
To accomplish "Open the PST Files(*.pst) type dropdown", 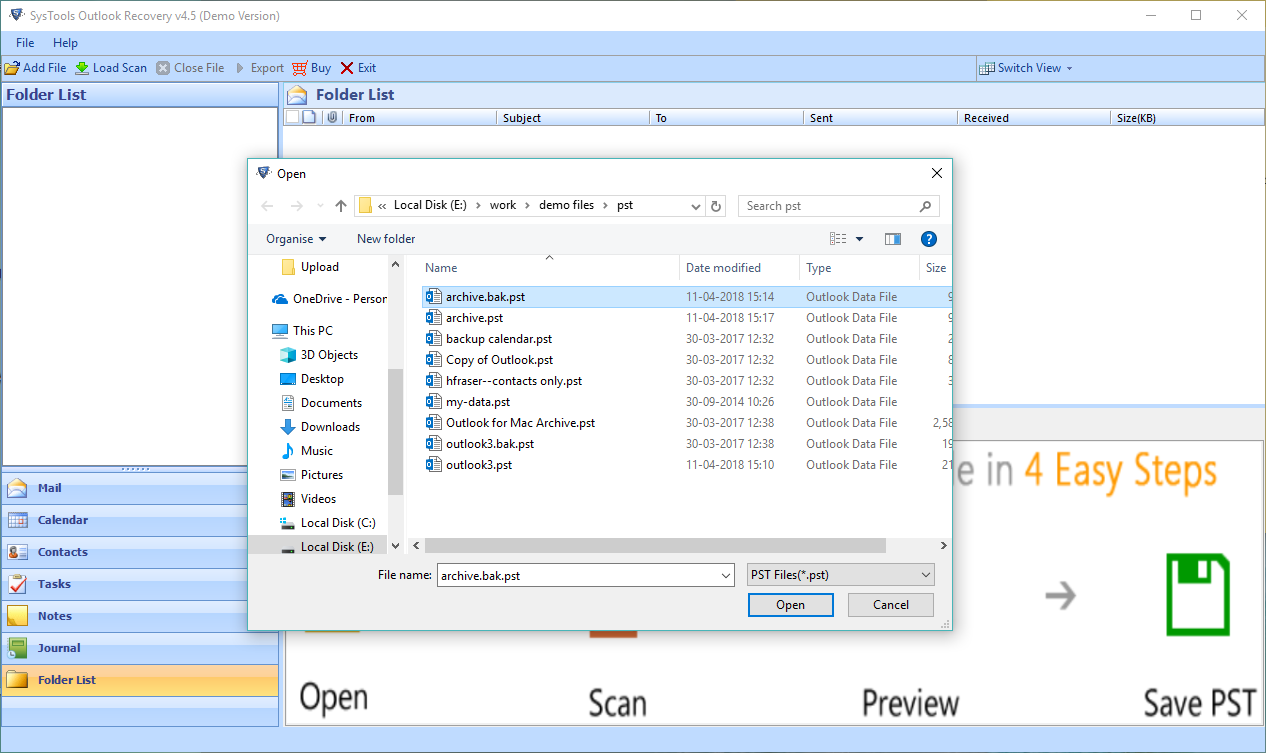I will 841,575.
